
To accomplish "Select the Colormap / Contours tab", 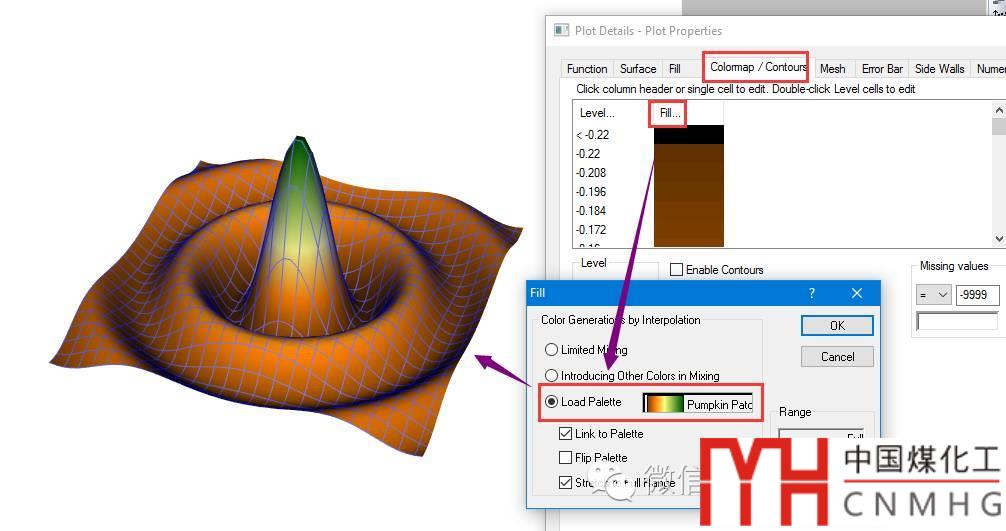I will pos(757,67).
